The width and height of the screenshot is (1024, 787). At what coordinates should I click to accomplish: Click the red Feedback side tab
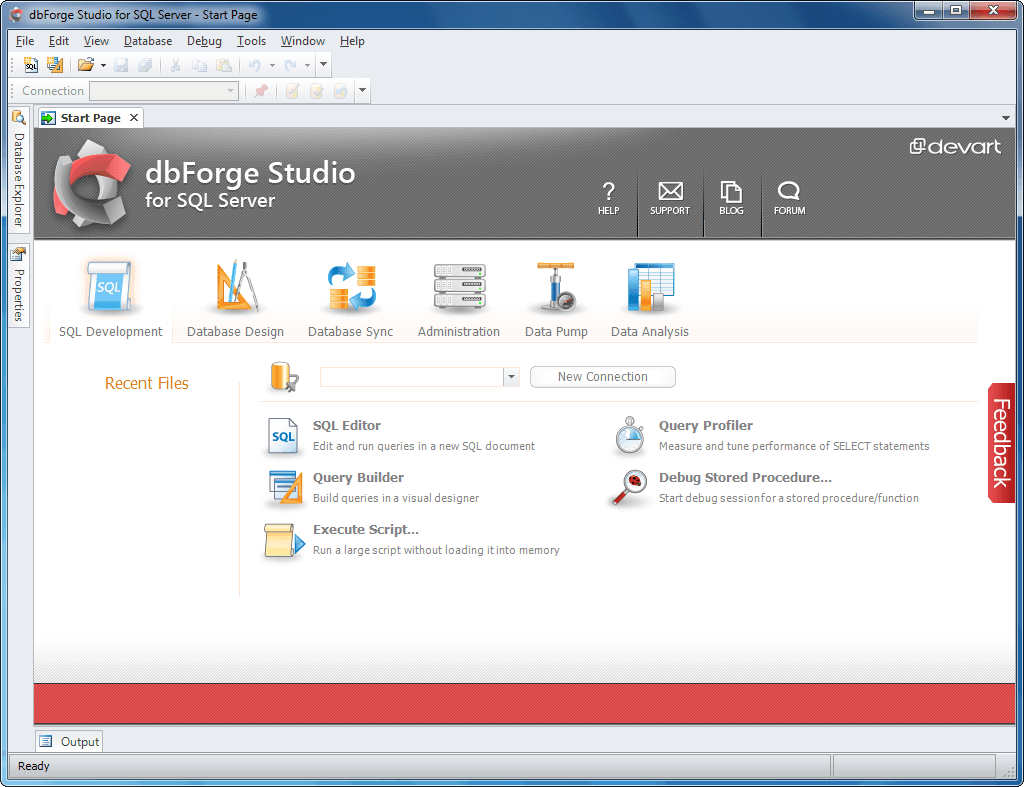tap(1002, 443)
